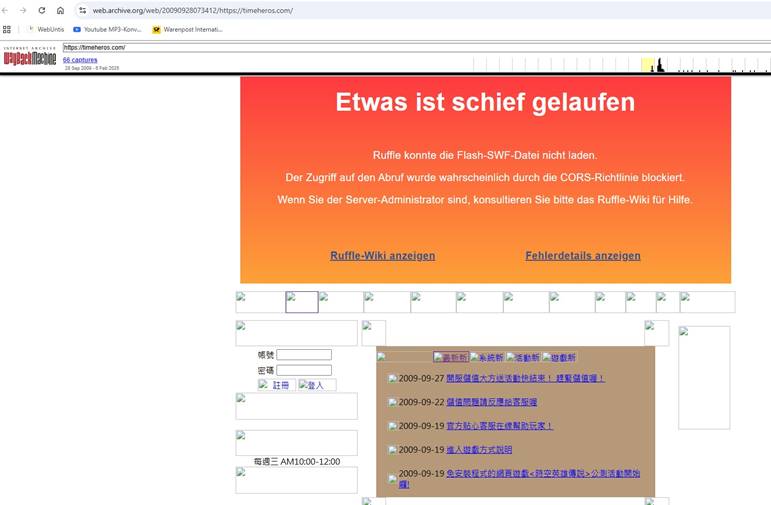The height and width of the screenshot is (505, 771).
Task: Go to the browser home page icon
Action: point(60,10)
